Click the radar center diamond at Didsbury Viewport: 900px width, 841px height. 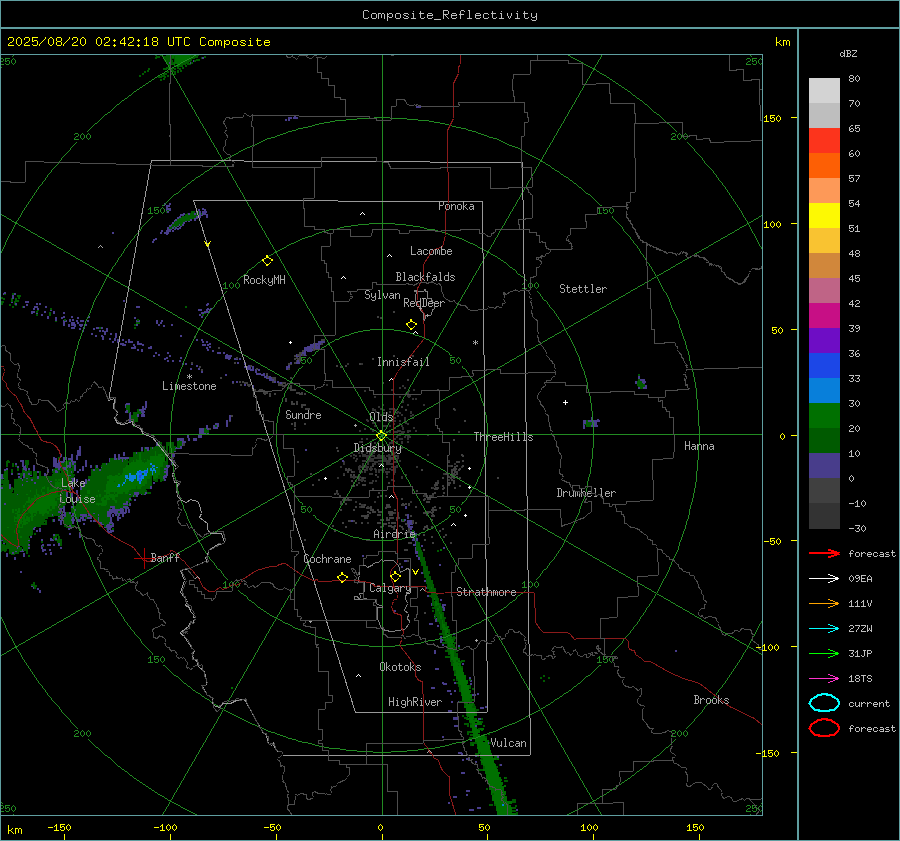[x=381, y=435]
